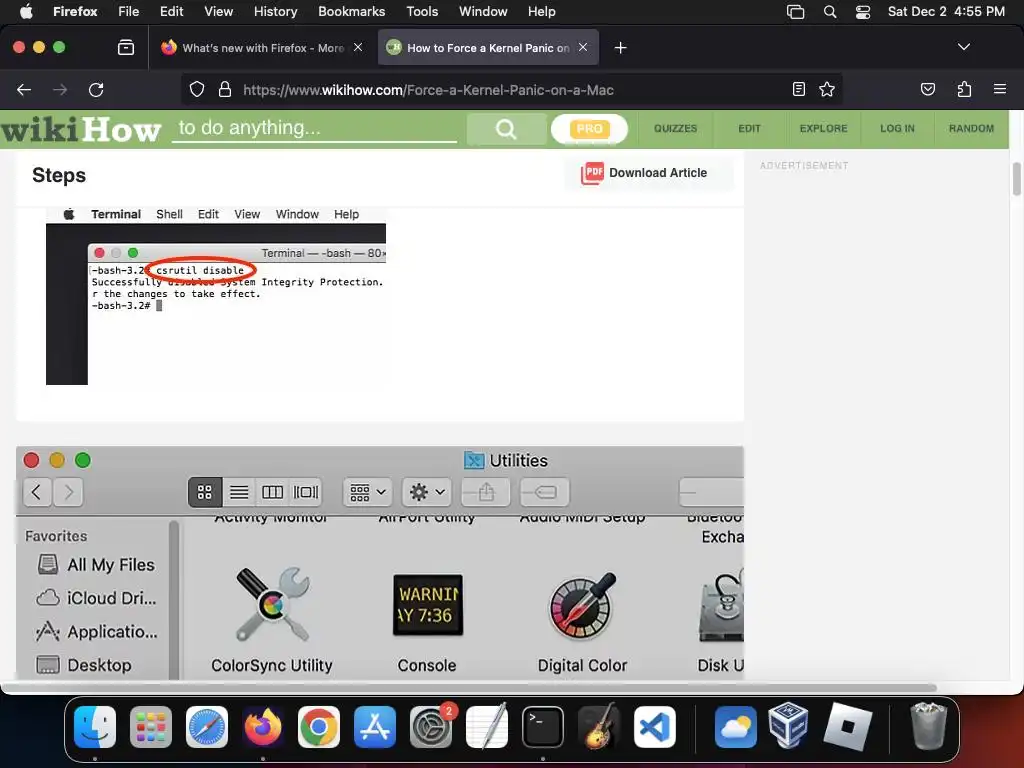Click the PRO button in header
The width and height of the screenshot is (1024, 768).
(589, 129)
